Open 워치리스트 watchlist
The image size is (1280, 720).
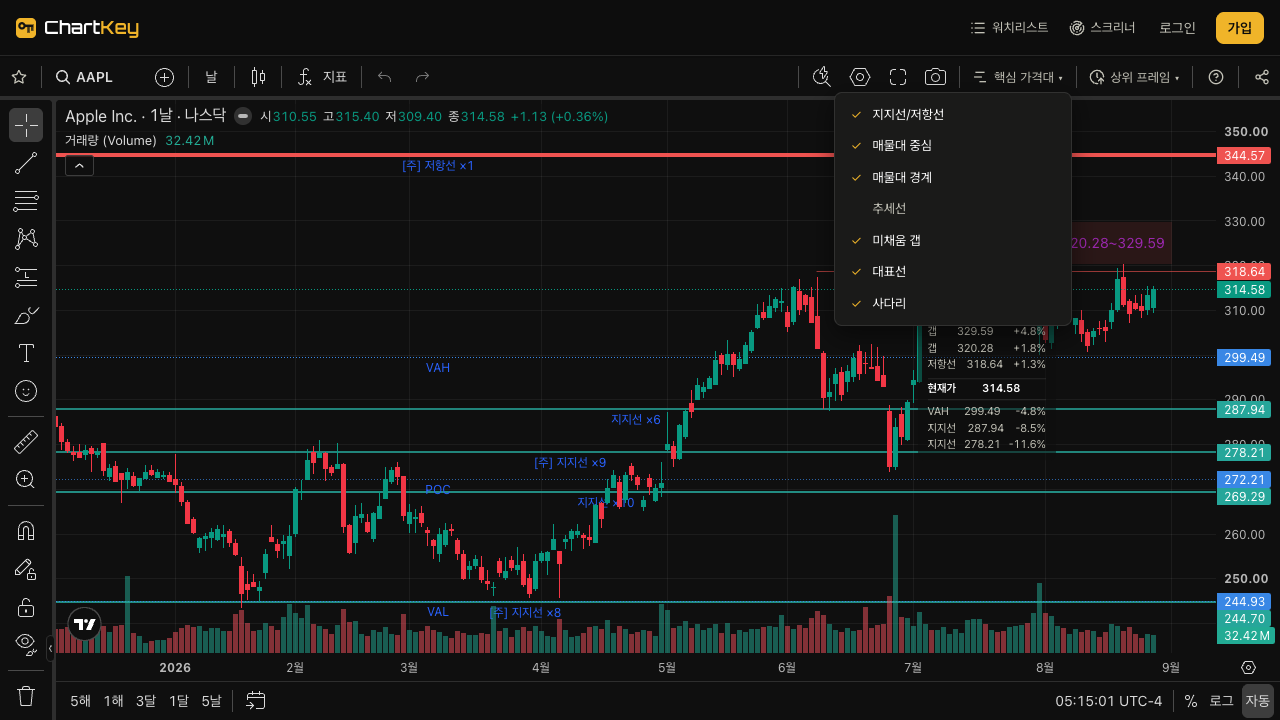[x=1009, y=28]
